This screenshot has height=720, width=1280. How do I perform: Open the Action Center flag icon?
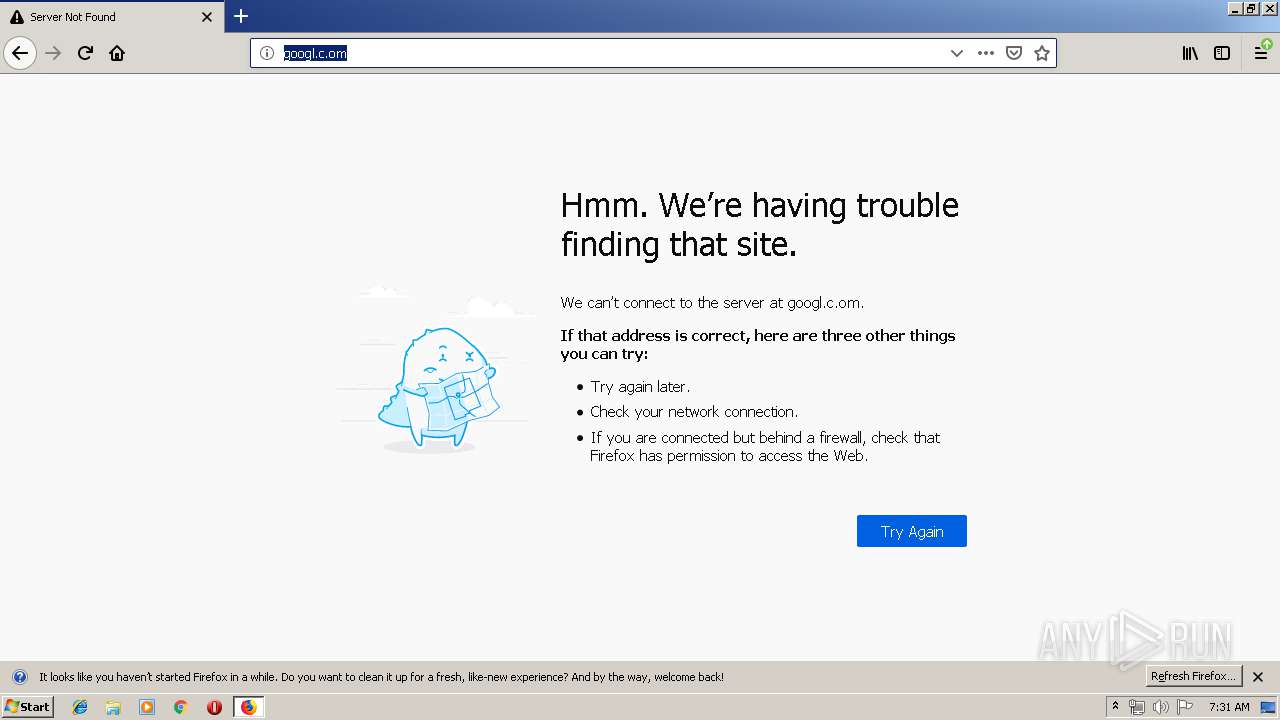click(1185, 707)
